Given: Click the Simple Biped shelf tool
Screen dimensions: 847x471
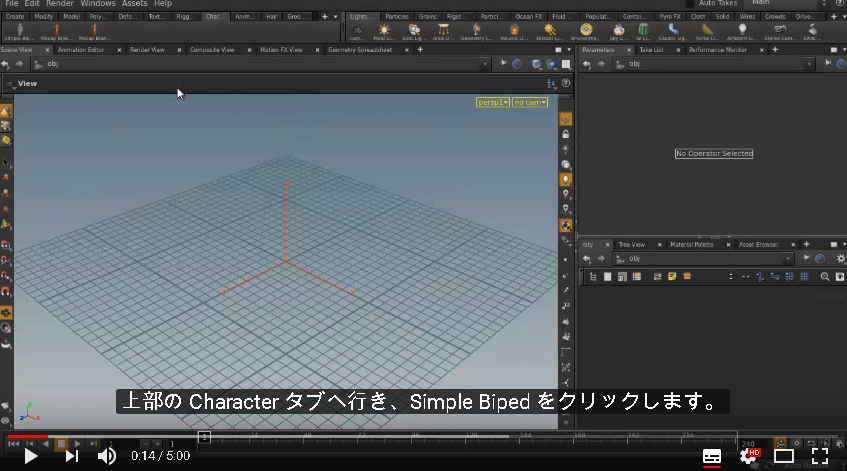Looking at the screenshot, I should [20, 32].
